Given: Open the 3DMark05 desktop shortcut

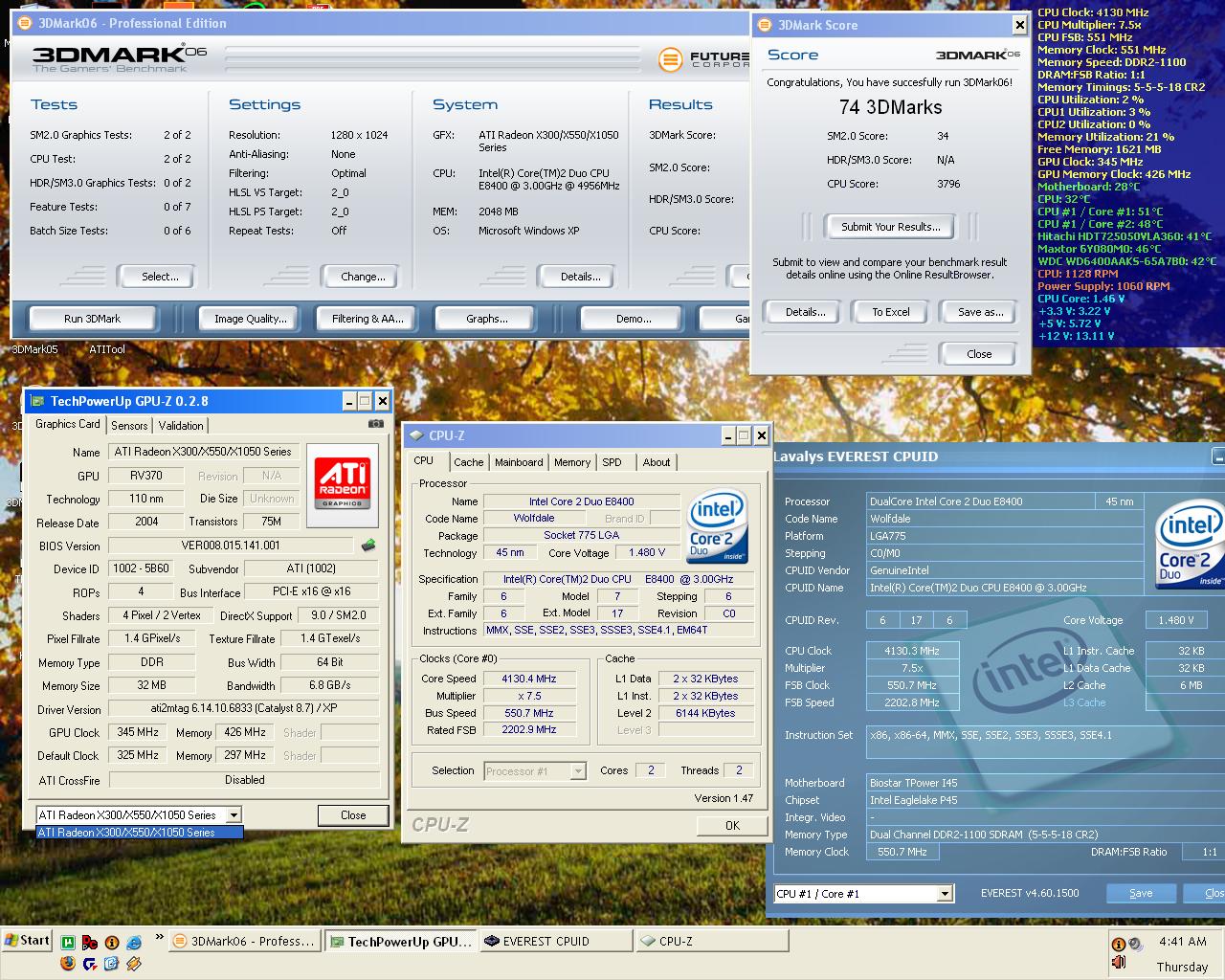Looking at the screenshot, I should 34,349.
